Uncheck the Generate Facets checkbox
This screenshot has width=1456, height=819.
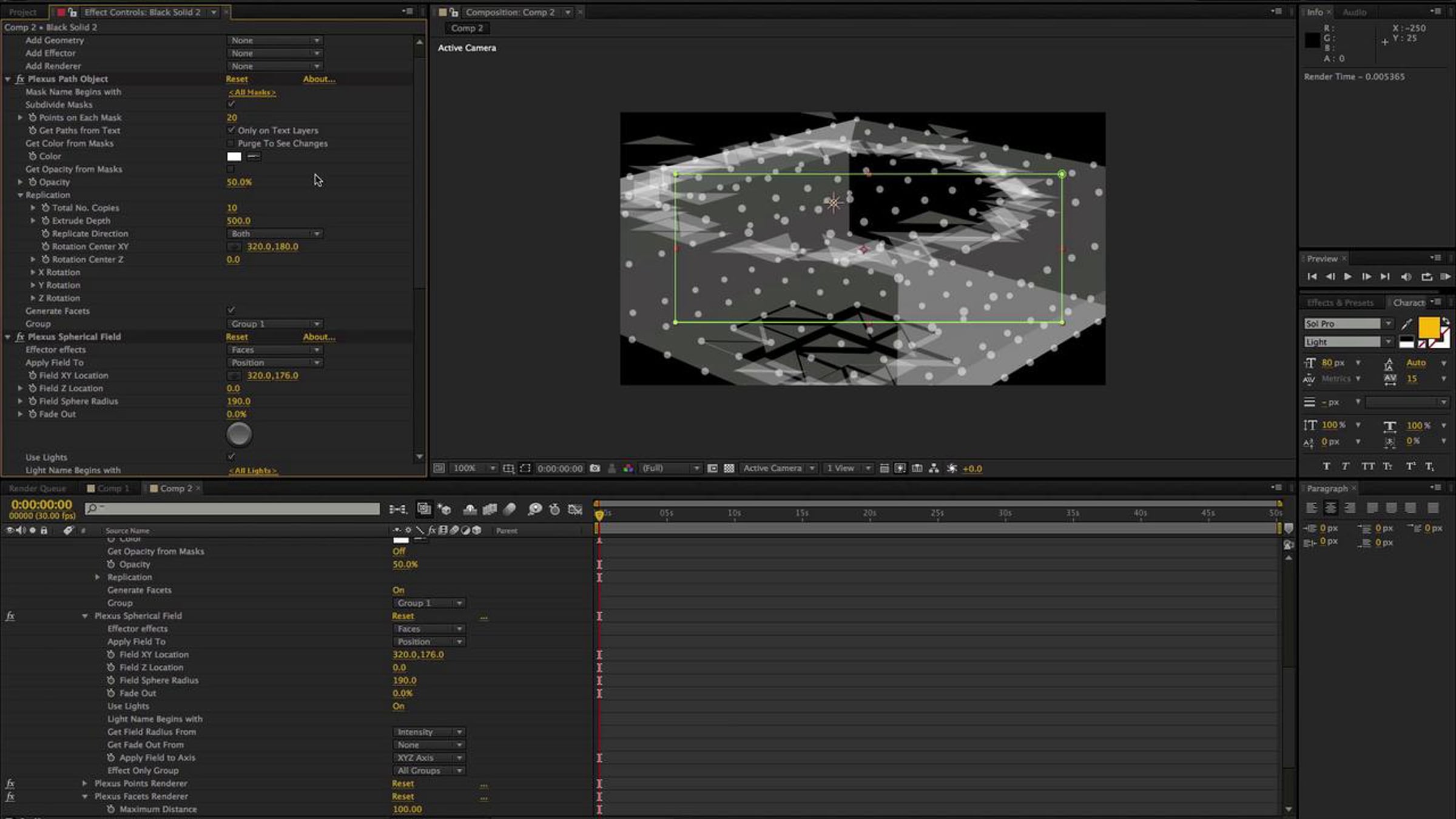point(231,310)
